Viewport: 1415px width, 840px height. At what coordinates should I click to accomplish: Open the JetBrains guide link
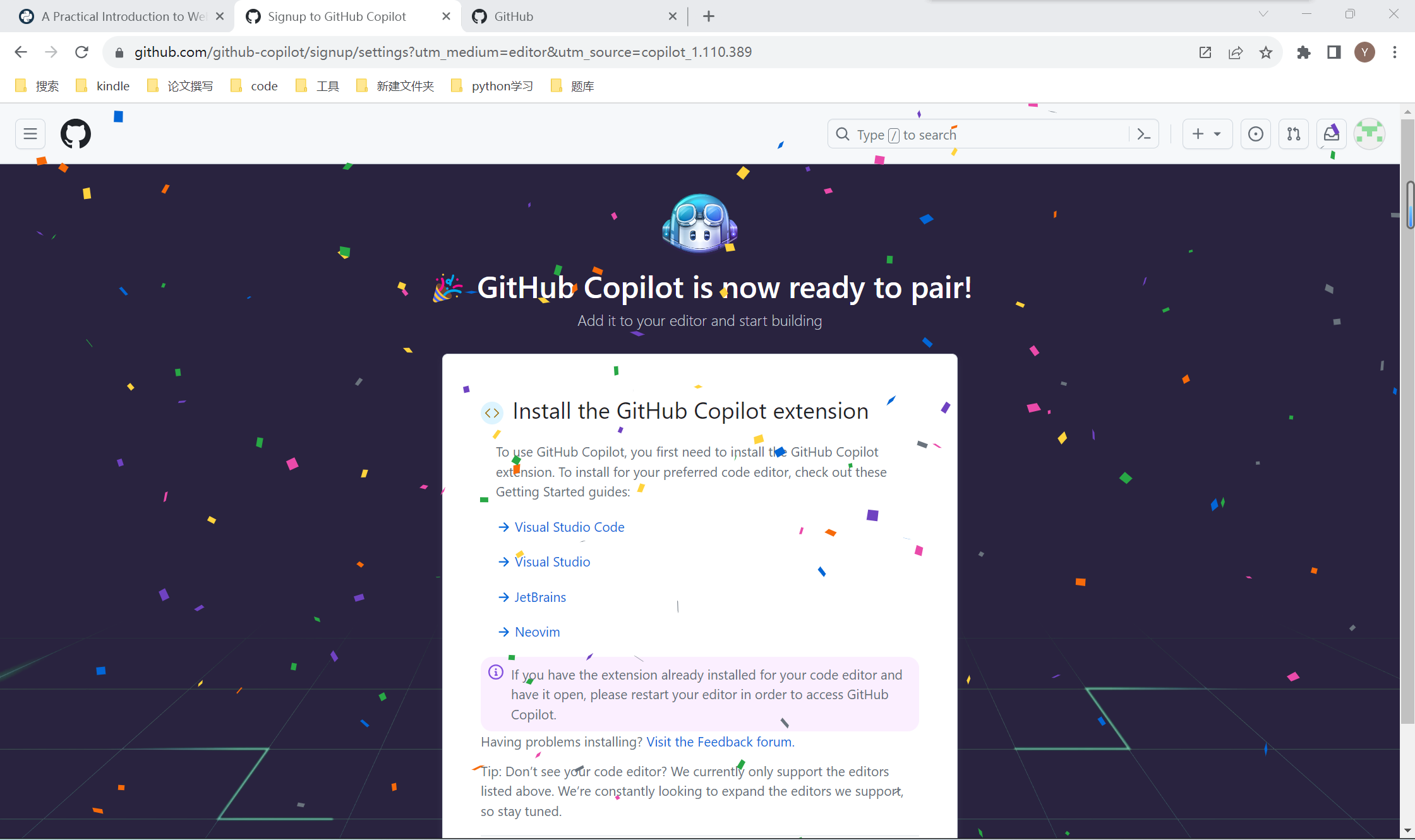(540, 597)
